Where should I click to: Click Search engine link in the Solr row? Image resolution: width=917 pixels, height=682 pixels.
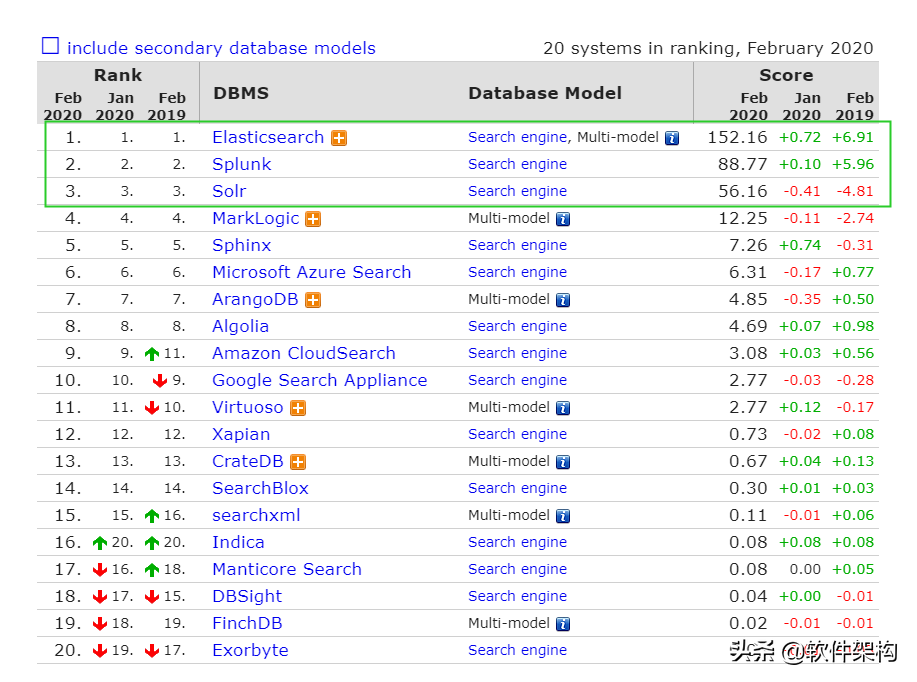pos(517,191)
